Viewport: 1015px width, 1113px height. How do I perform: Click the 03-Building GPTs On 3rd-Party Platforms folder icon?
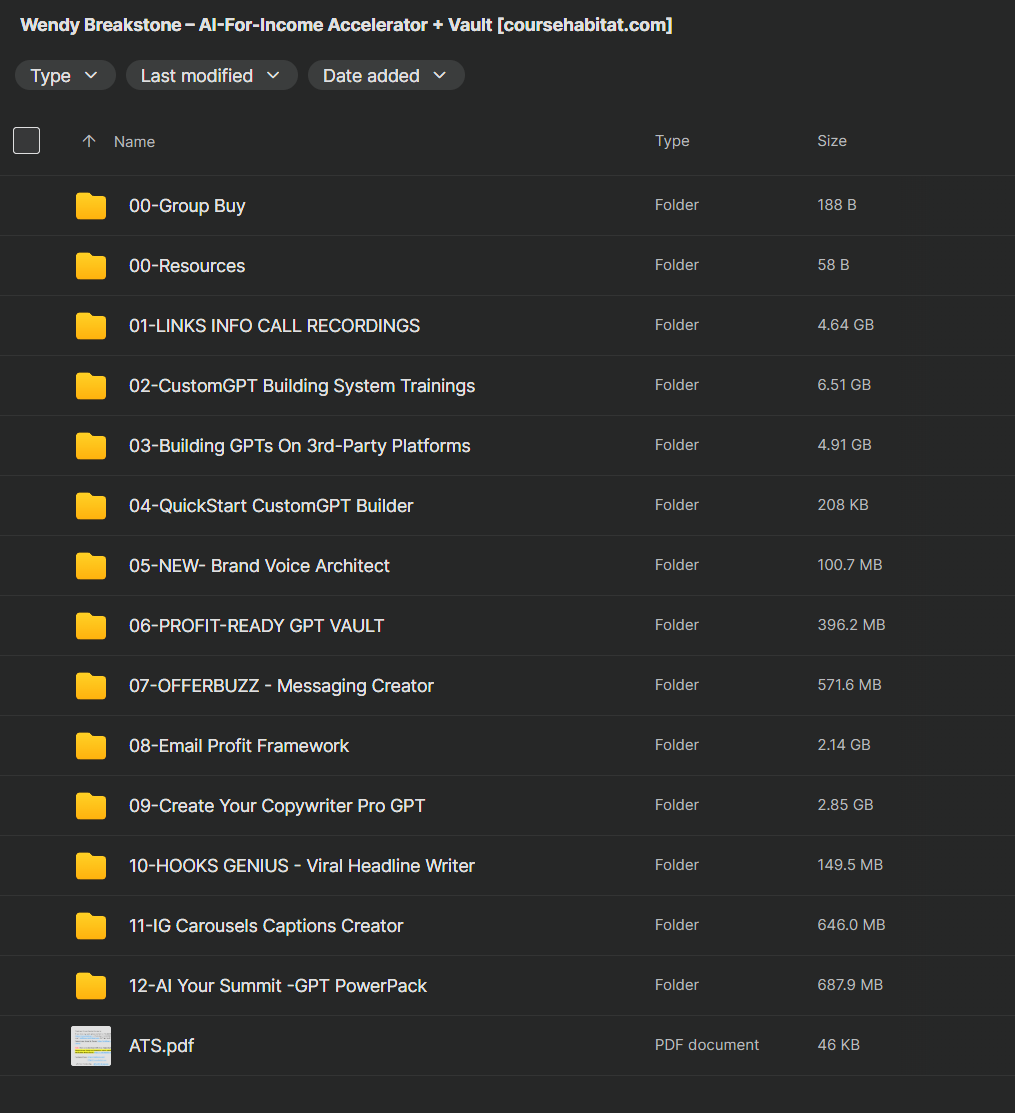click(x=91, y=446)
